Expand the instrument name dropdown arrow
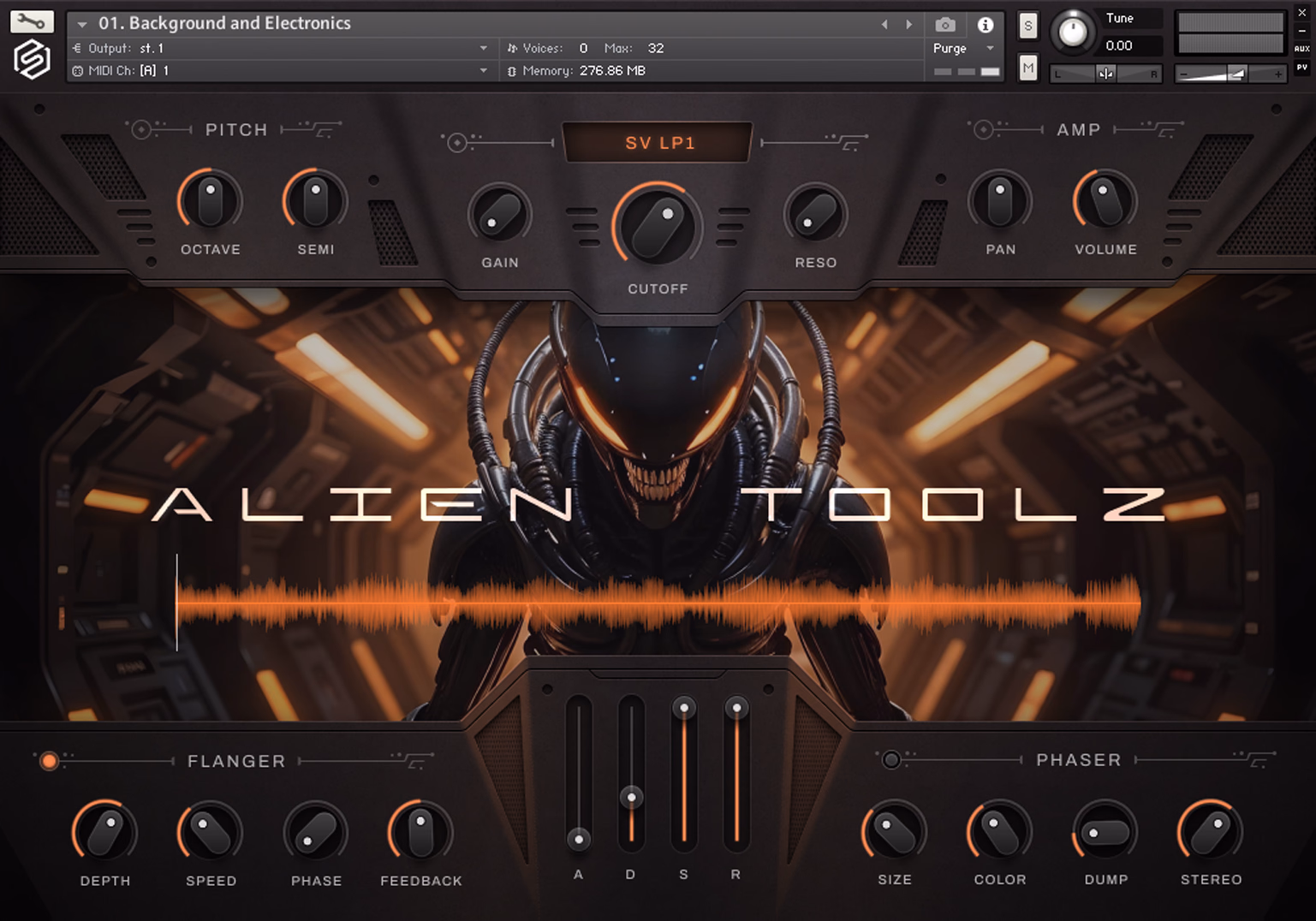 coord(82,24)
